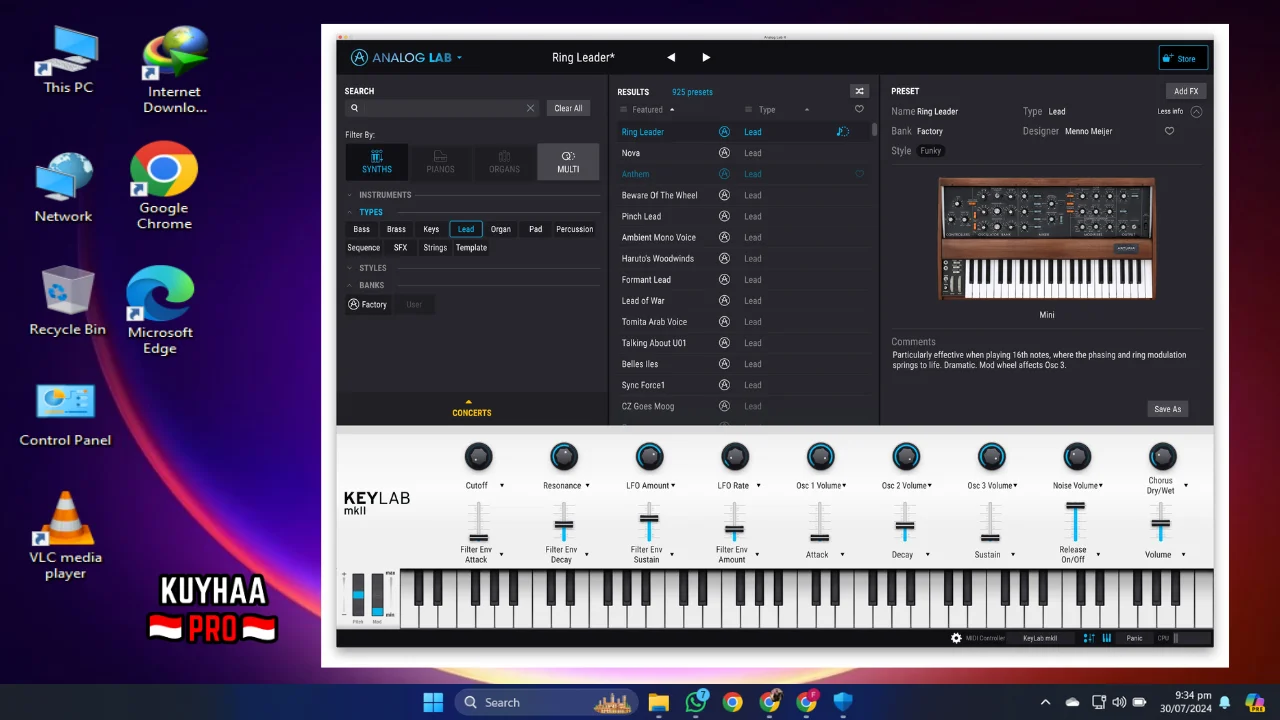This screenshot has height=720, width=1280.
Task: Toggle the Factory bank filter
Action: point(367,304)
